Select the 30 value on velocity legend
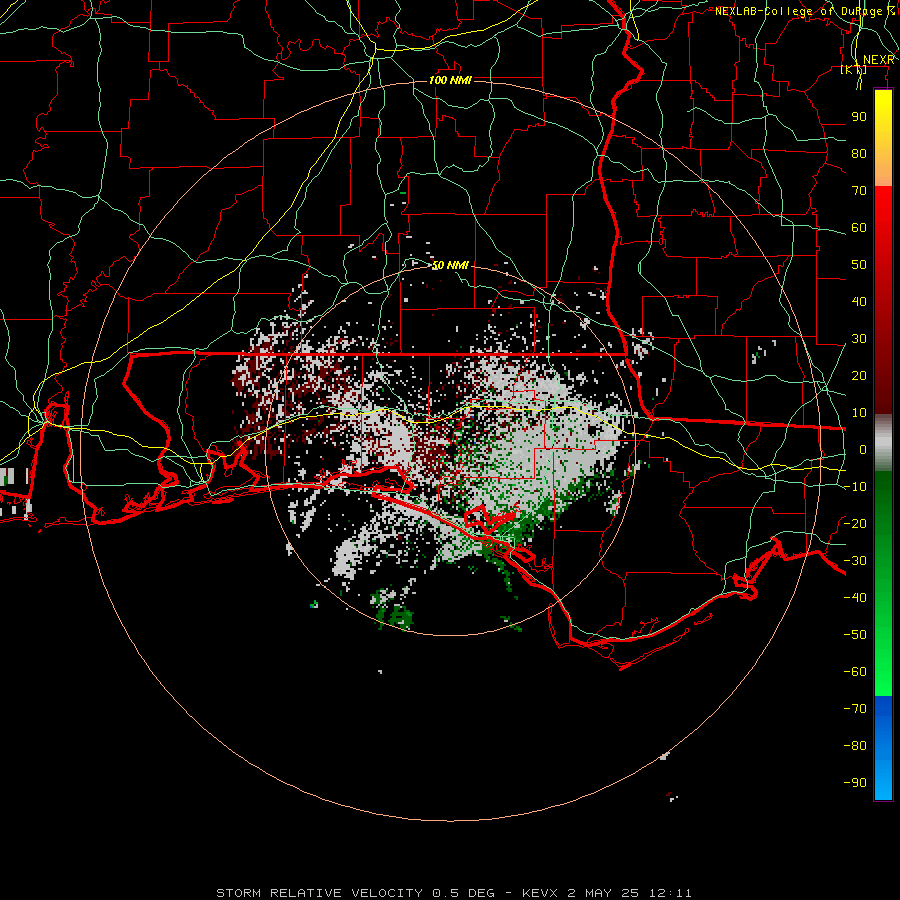The height and width of the screenshot is (900, 900). pyautogui.click(x=859, y=339)
